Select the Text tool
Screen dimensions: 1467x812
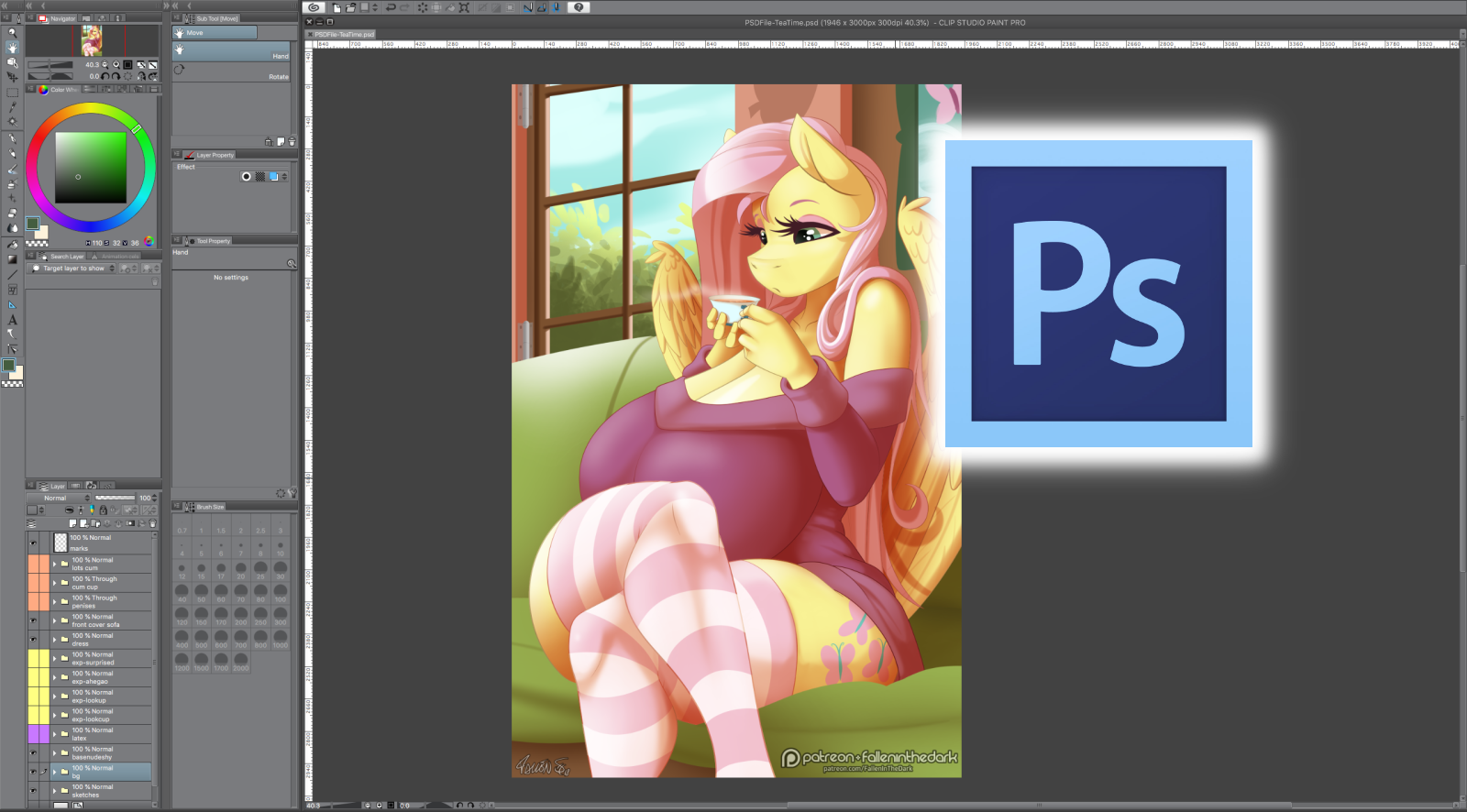12,320
